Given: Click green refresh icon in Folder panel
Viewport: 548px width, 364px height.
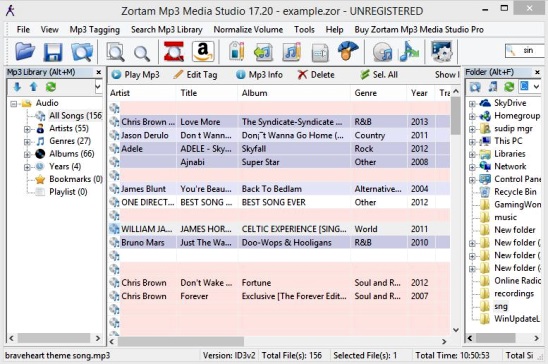Looking at the screenshot, I should pos(509,86).
